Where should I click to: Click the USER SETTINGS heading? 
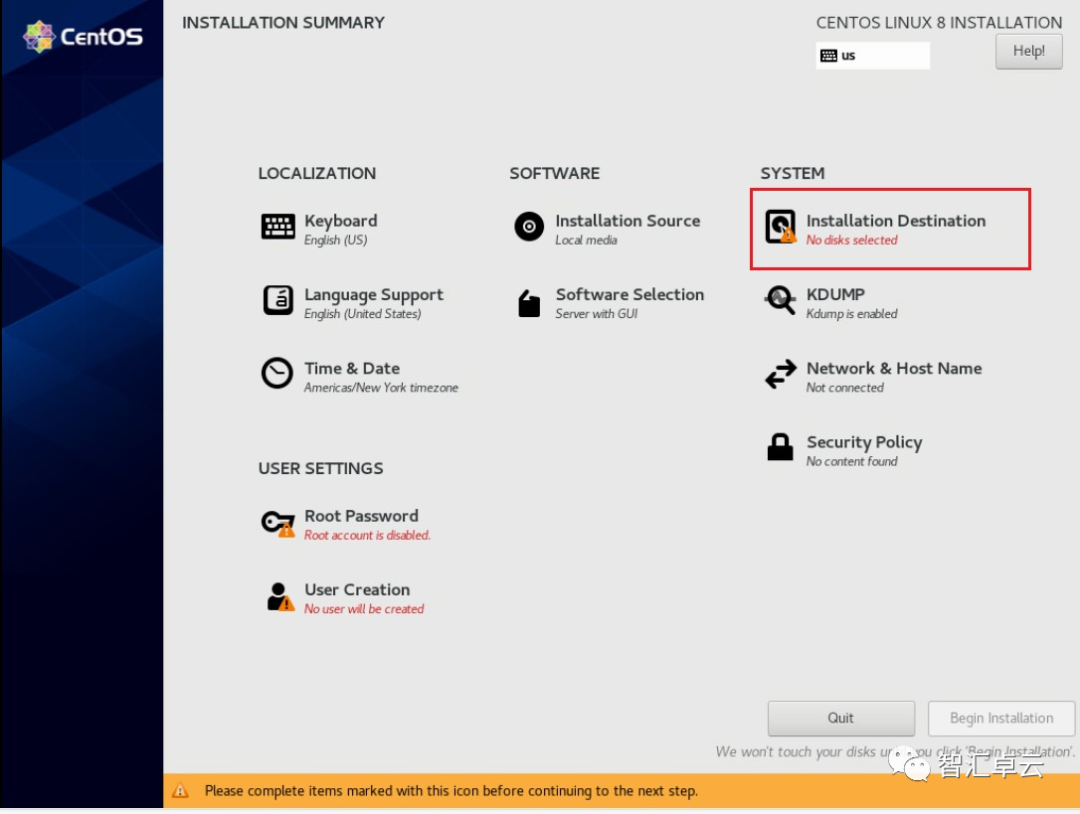tap(320, 468)
